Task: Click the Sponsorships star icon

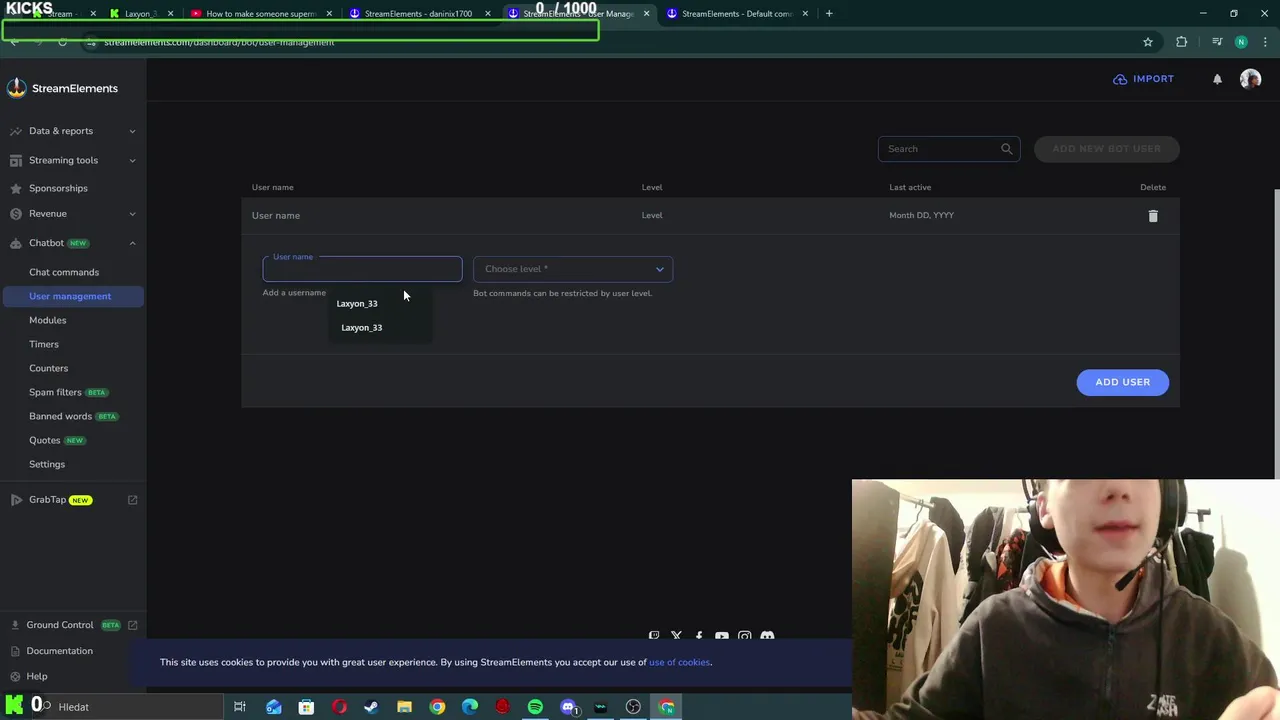Action: click(16, 188)
